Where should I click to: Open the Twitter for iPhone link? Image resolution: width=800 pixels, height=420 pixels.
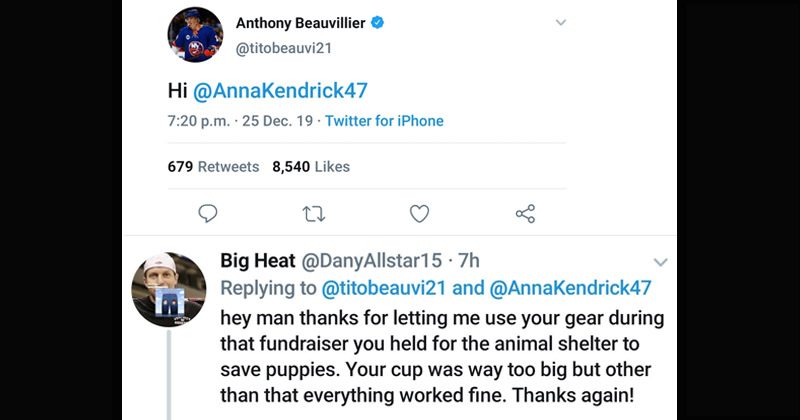click(384, 121)
